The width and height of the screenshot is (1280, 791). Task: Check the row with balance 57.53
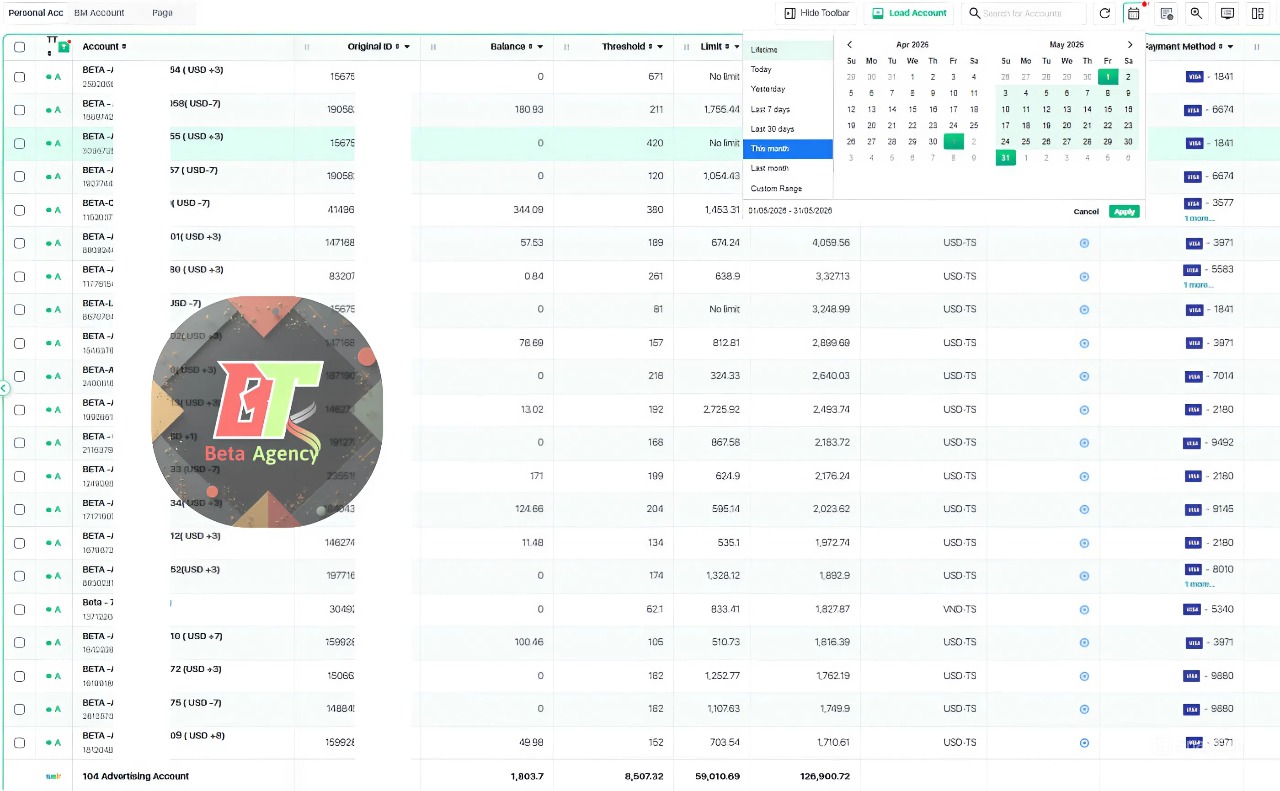[19, 243]
